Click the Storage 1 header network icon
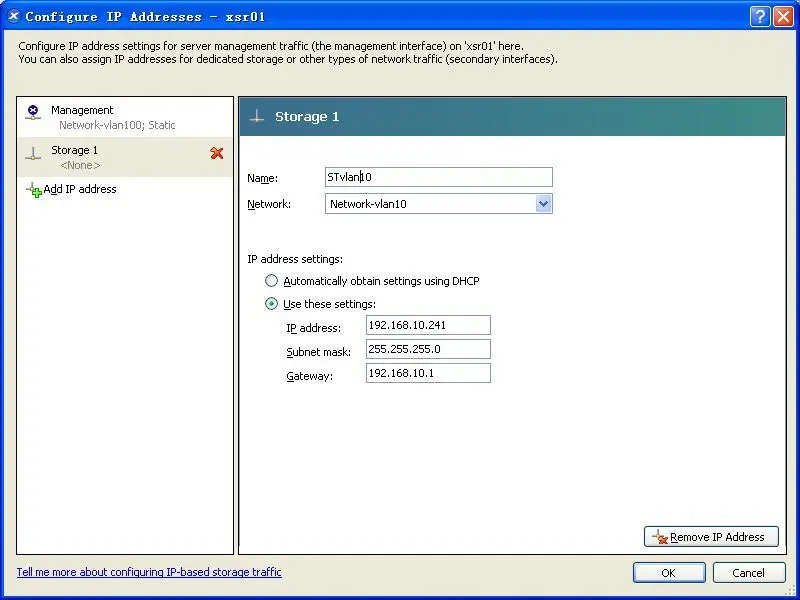 click(257, 116)
